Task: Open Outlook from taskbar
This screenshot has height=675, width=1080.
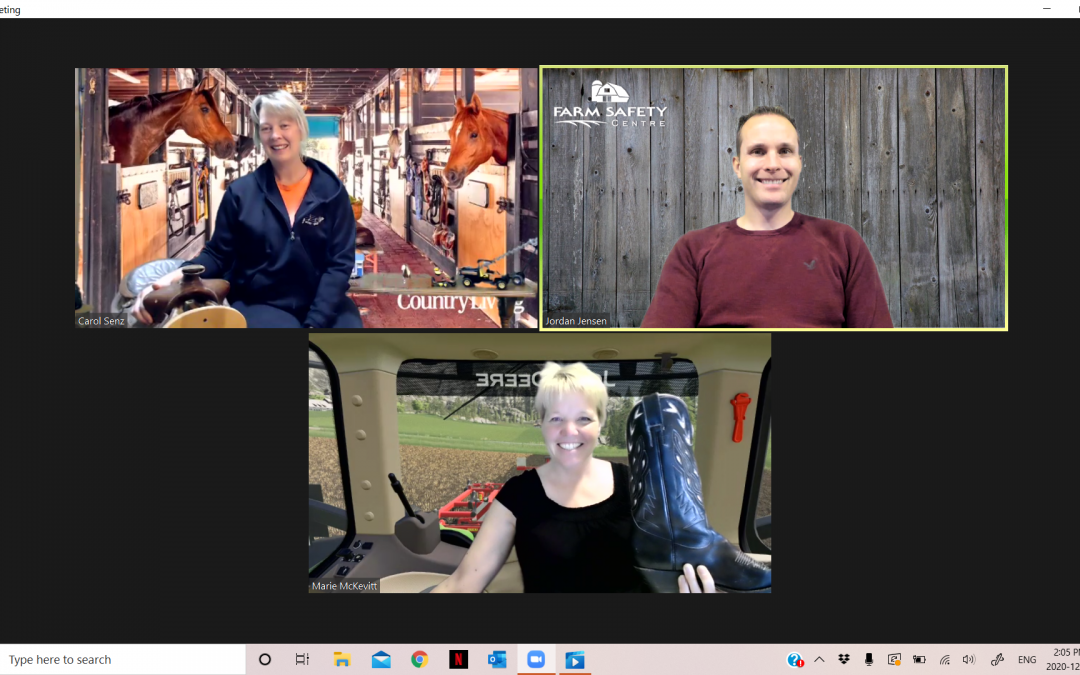Action: click(x=497, y=660)
